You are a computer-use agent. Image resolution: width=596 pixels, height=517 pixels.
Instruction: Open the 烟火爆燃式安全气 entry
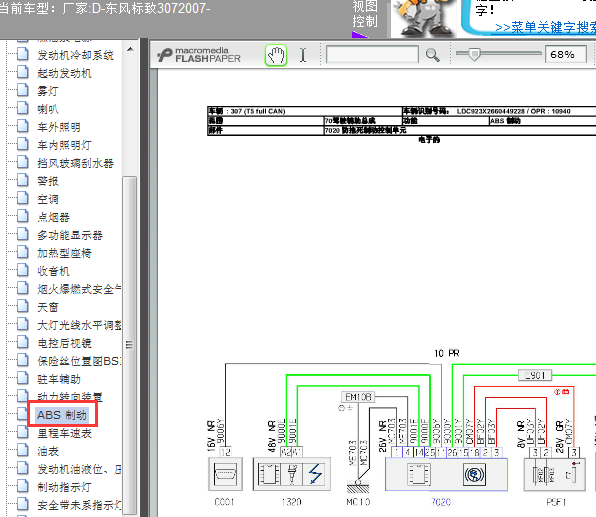pos(79,289)
